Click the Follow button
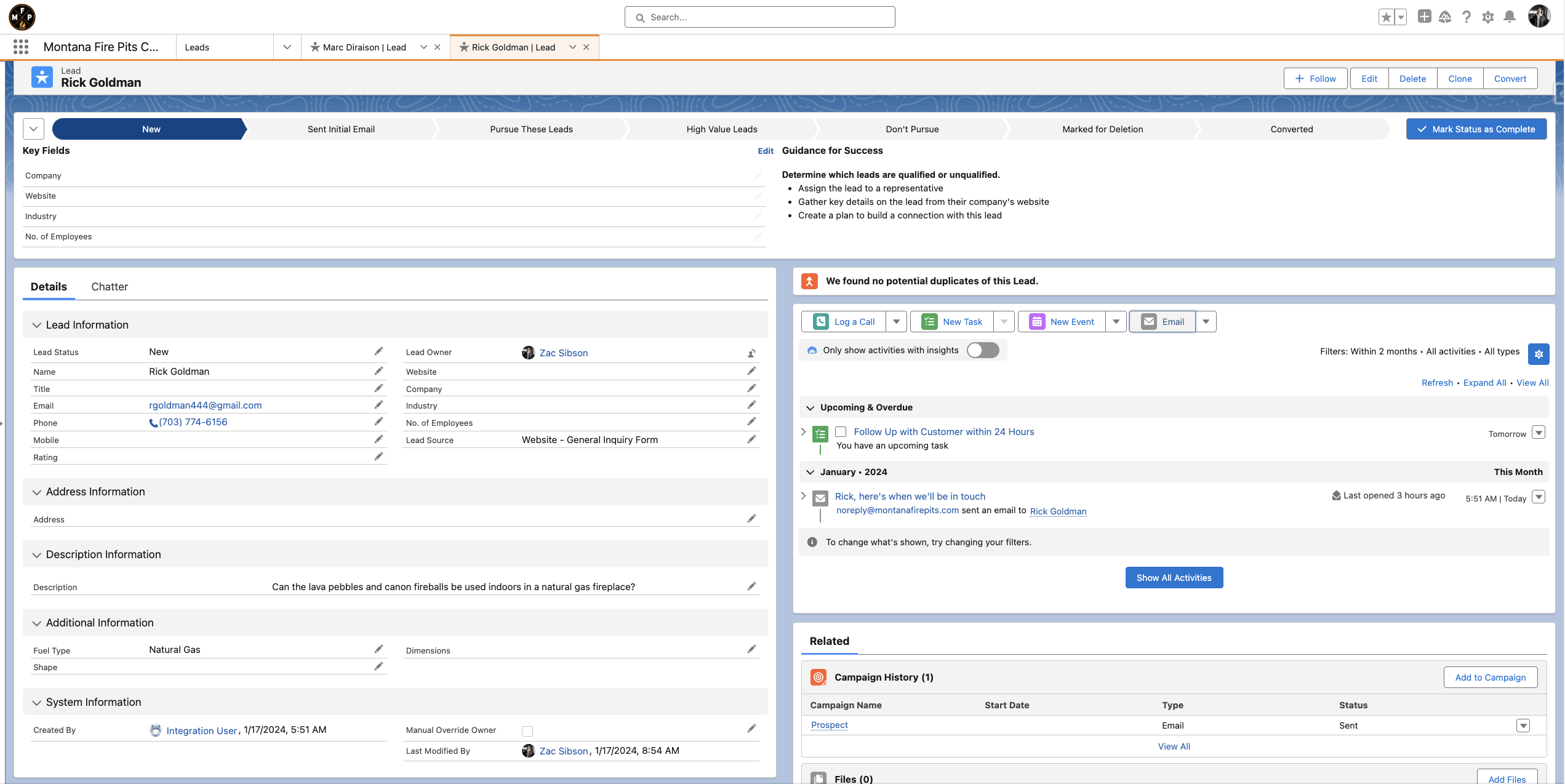 pyautogui.click(x=1315, y=79)
